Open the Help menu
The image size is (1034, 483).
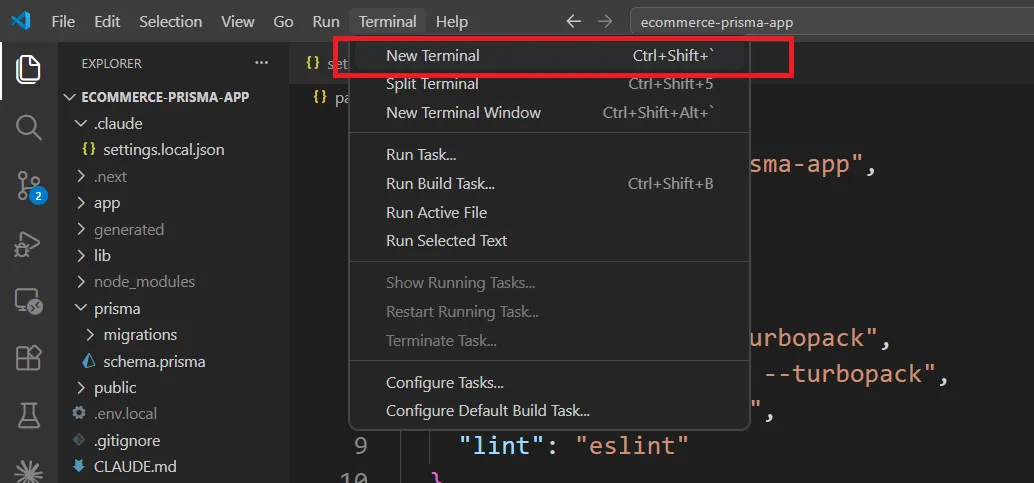(x=452, y=22)
